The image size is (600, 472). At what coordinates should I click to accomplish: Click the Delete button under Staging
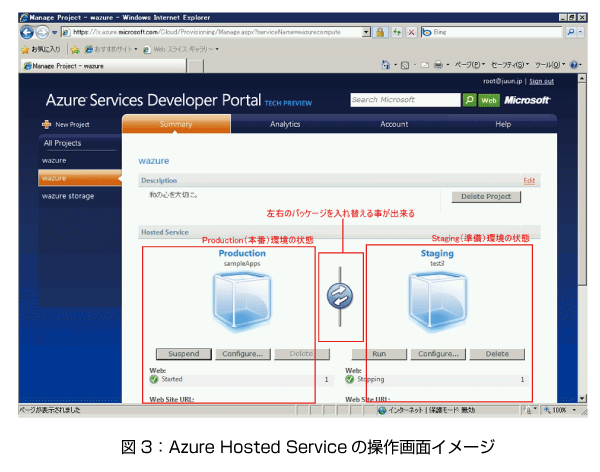click(497, 354)
